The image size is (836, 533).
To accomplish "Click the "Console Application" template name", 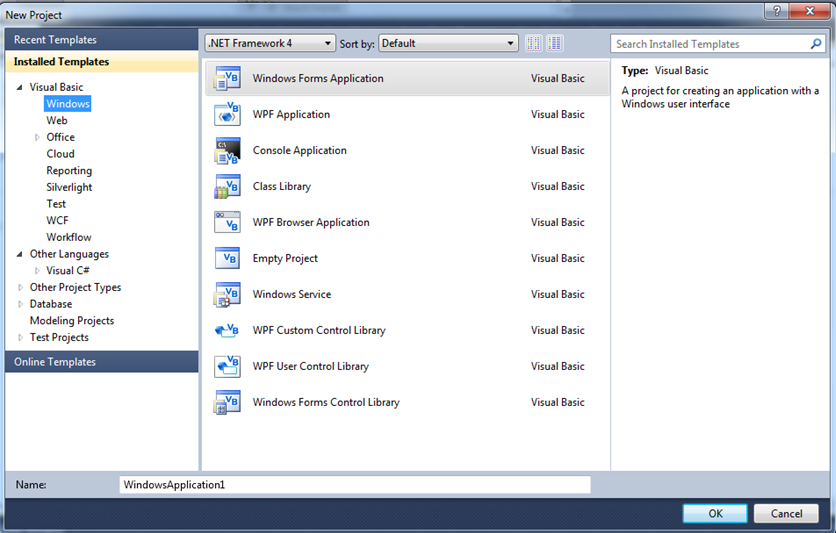I will pyautogui.click(x=300, y=150).
